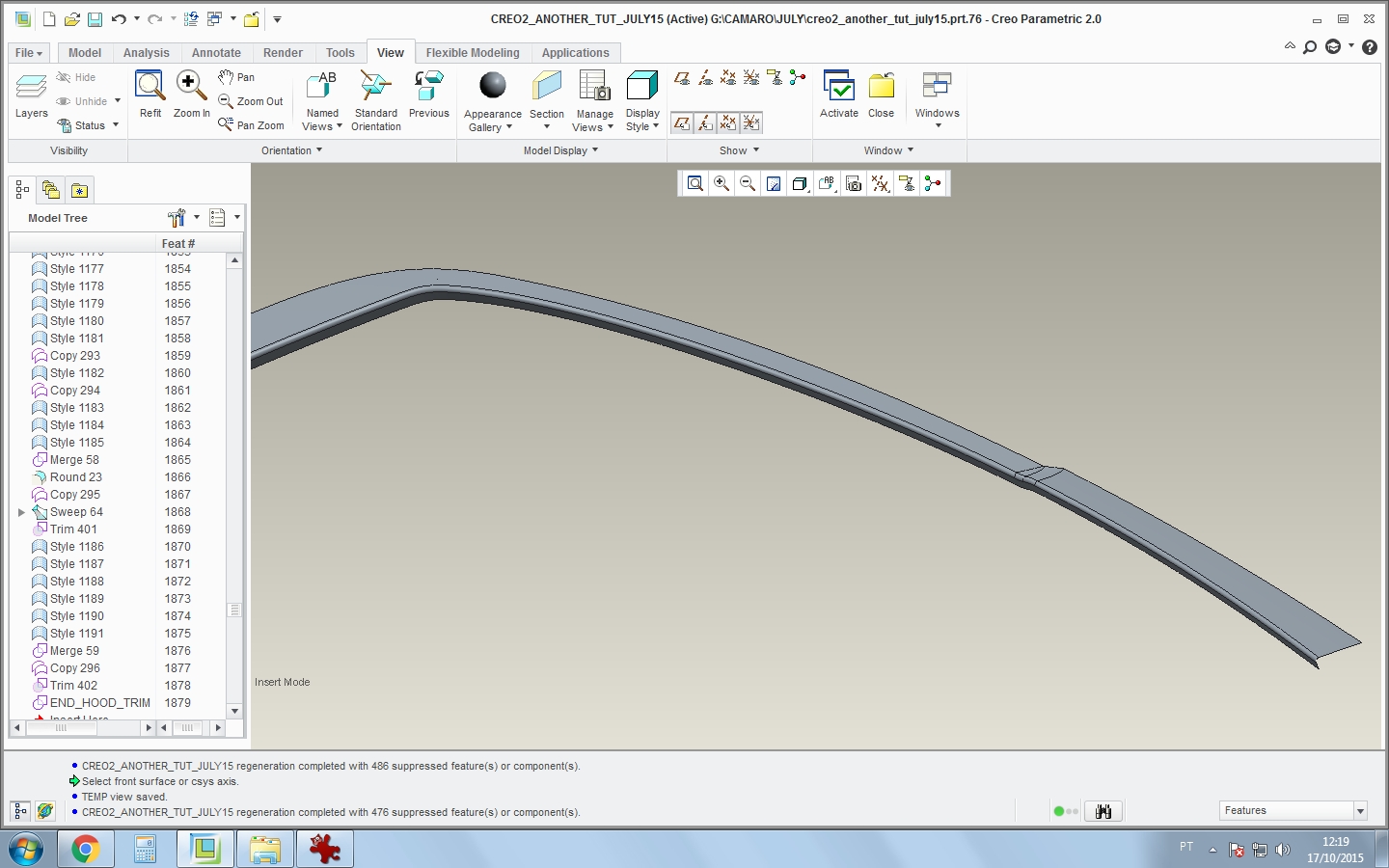Image resolution: width=1389 pixels, height=868 pixels.
Task: Click the Pan Zoom button
Action: pyautogui.click(x=252, y=125)
